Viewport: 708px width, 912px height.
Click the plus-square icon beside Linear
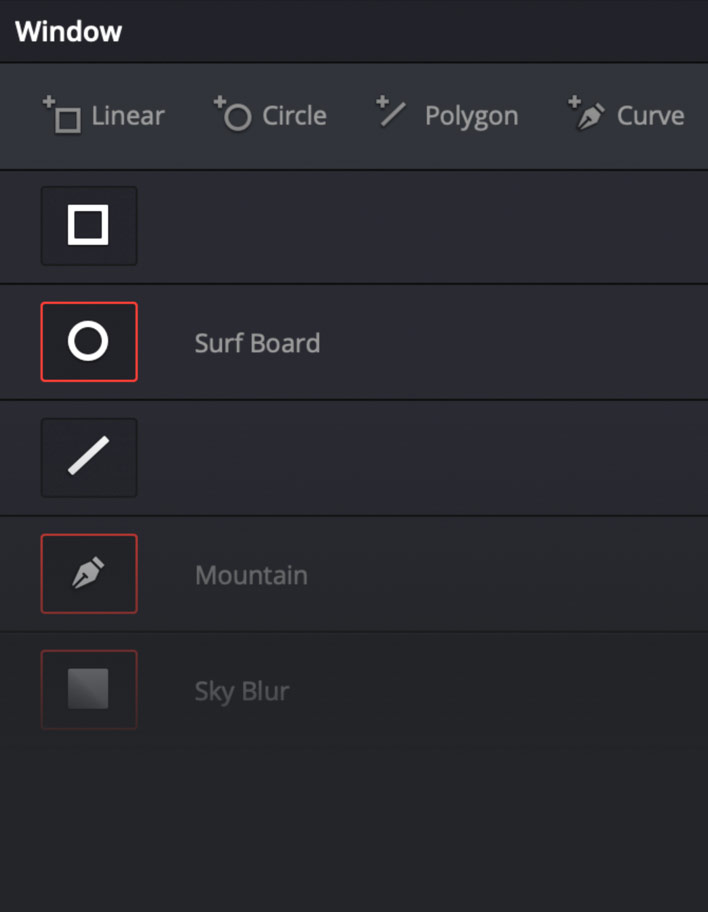pyautogui.click(x=61, y=116)
